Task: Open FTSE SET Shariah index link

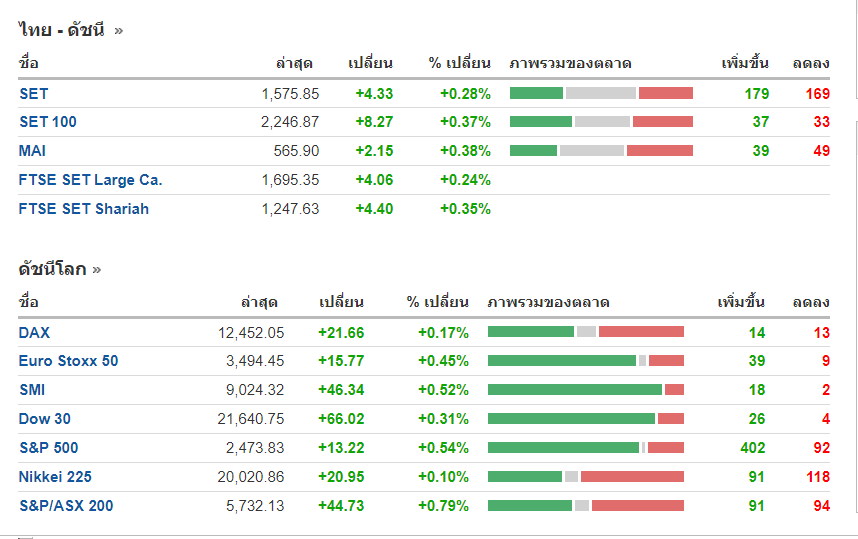Action: tap(83, 209)
